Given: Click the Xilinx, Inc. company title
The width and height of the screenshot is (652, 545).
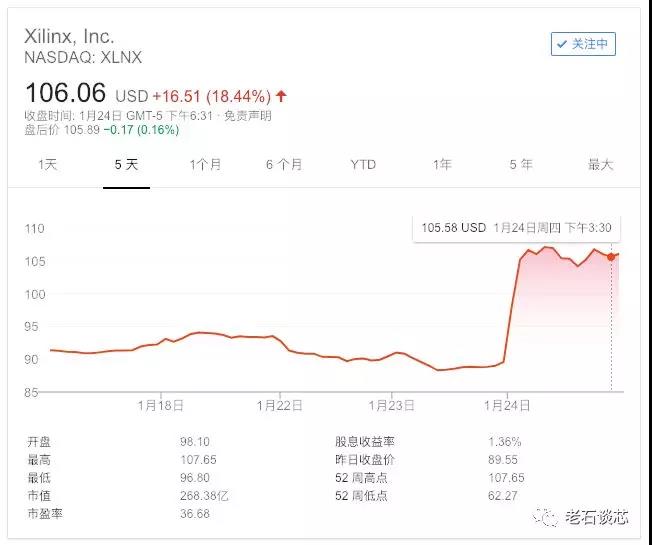Looking at the screenshot, I should [69, 36].
